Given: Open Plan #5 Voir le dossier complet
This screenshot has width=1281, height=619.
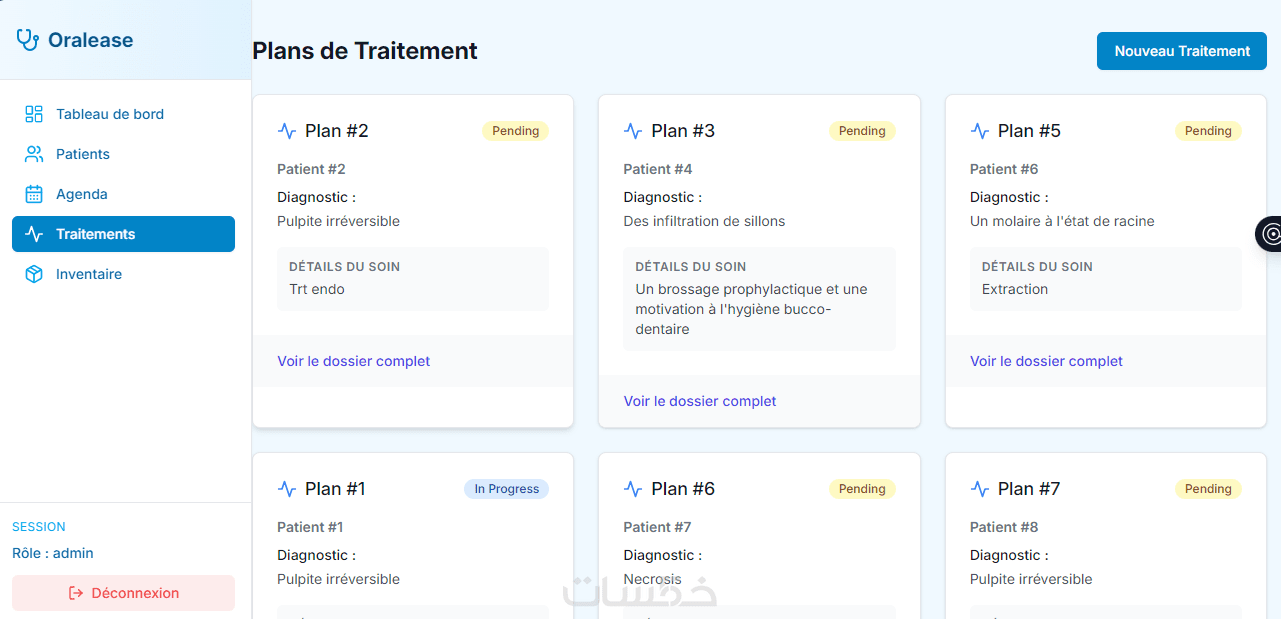Looking at the screenshot, I should tap(1046, 361).
